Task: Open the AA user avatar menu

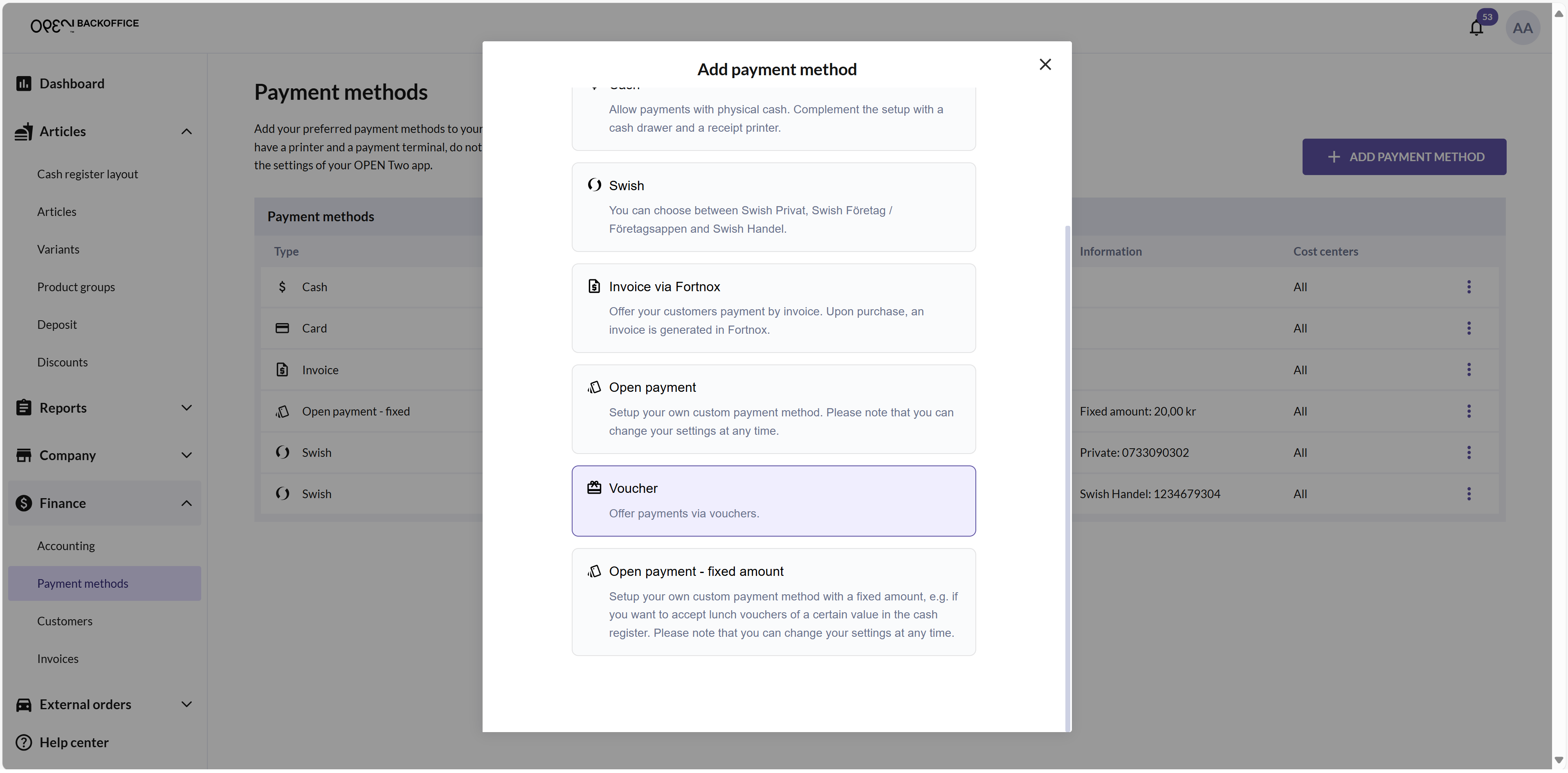Action: [x=1522, y=28]
